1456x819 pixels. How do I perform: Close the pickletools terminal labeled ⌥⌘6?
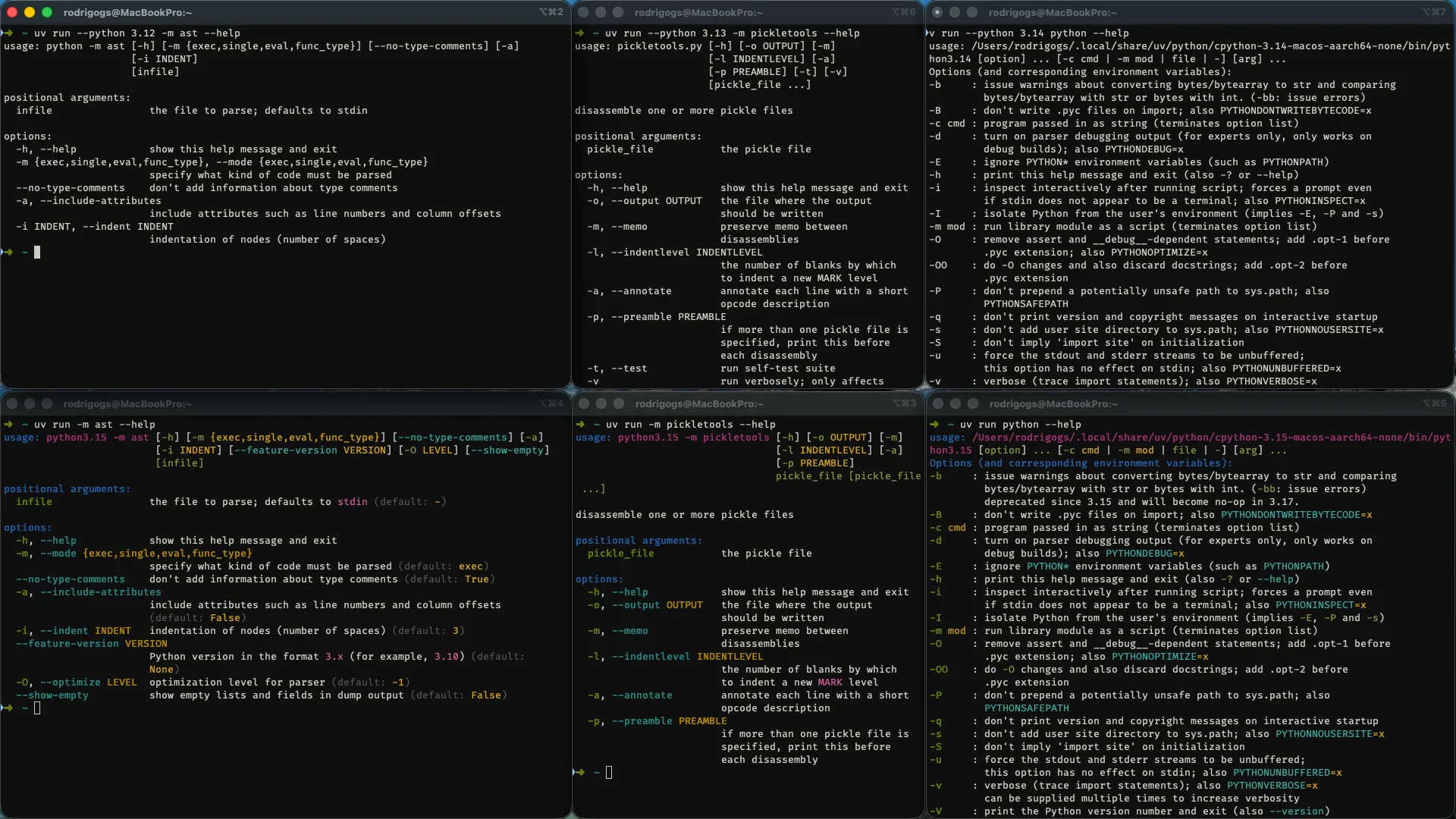(x=583, y=12)
